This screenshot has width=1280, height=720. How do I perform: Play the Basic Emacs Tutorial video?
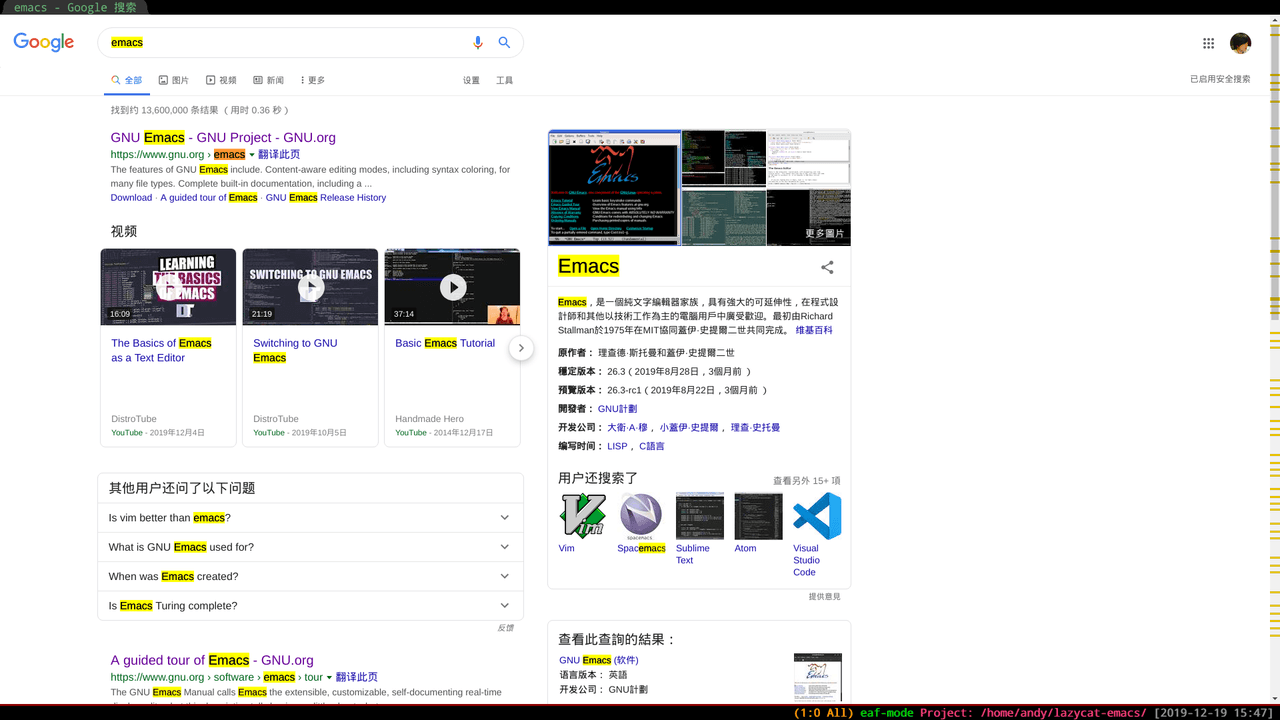point(453,287)
